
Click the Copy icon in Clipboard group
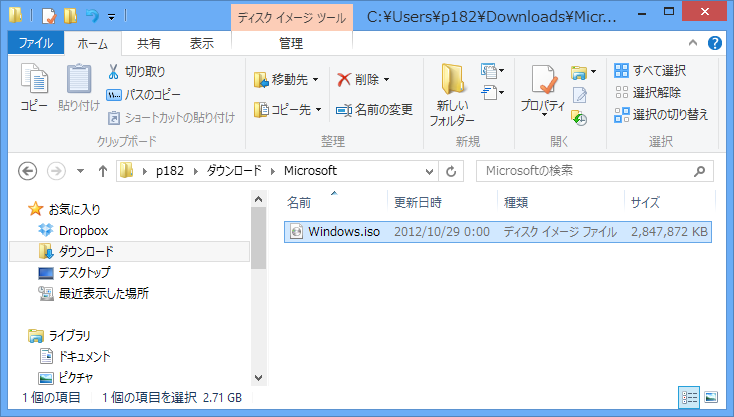(34, 79)
